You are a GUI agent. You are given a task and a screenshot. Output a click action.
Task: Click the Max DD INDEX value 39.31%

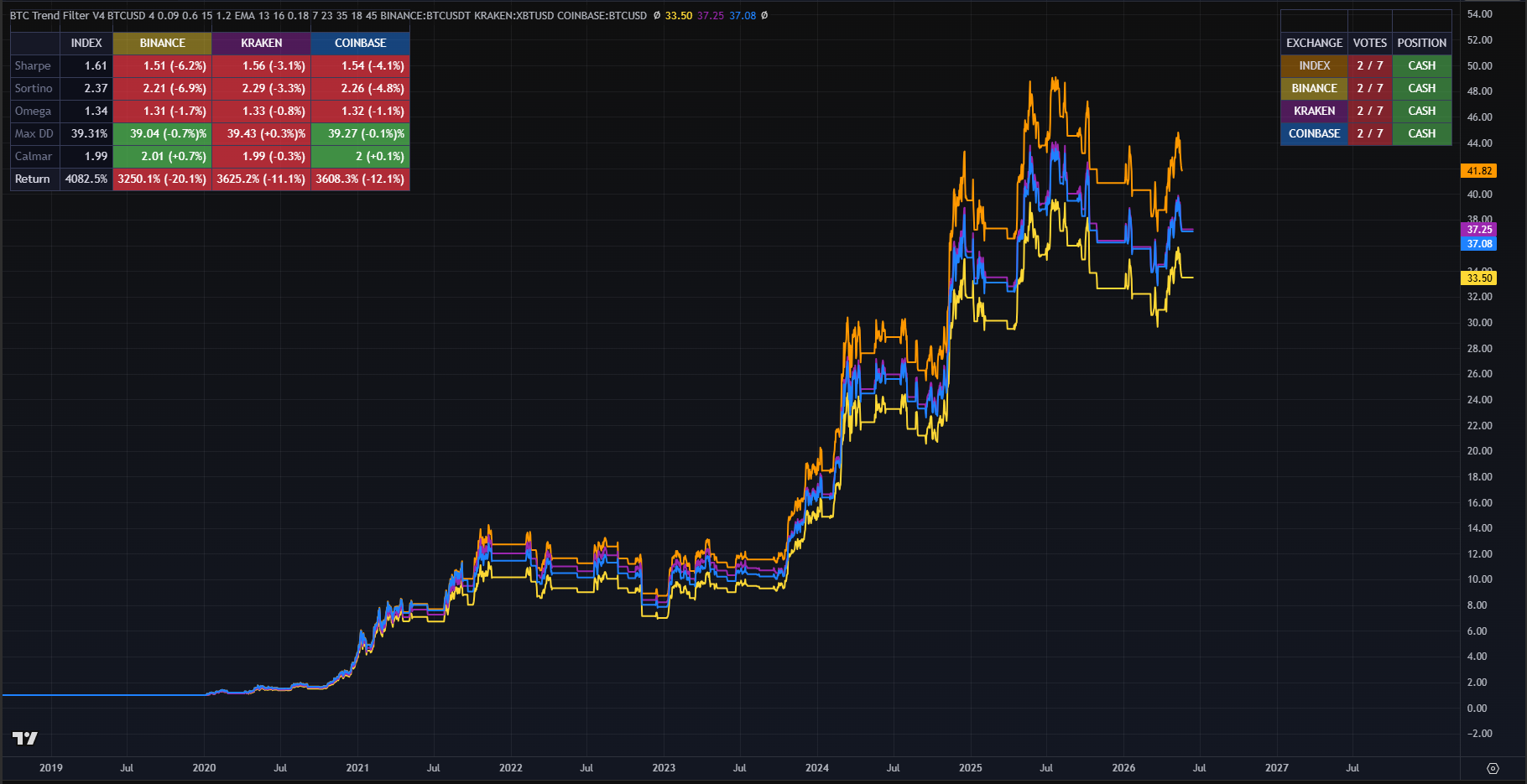pos(86,133)
